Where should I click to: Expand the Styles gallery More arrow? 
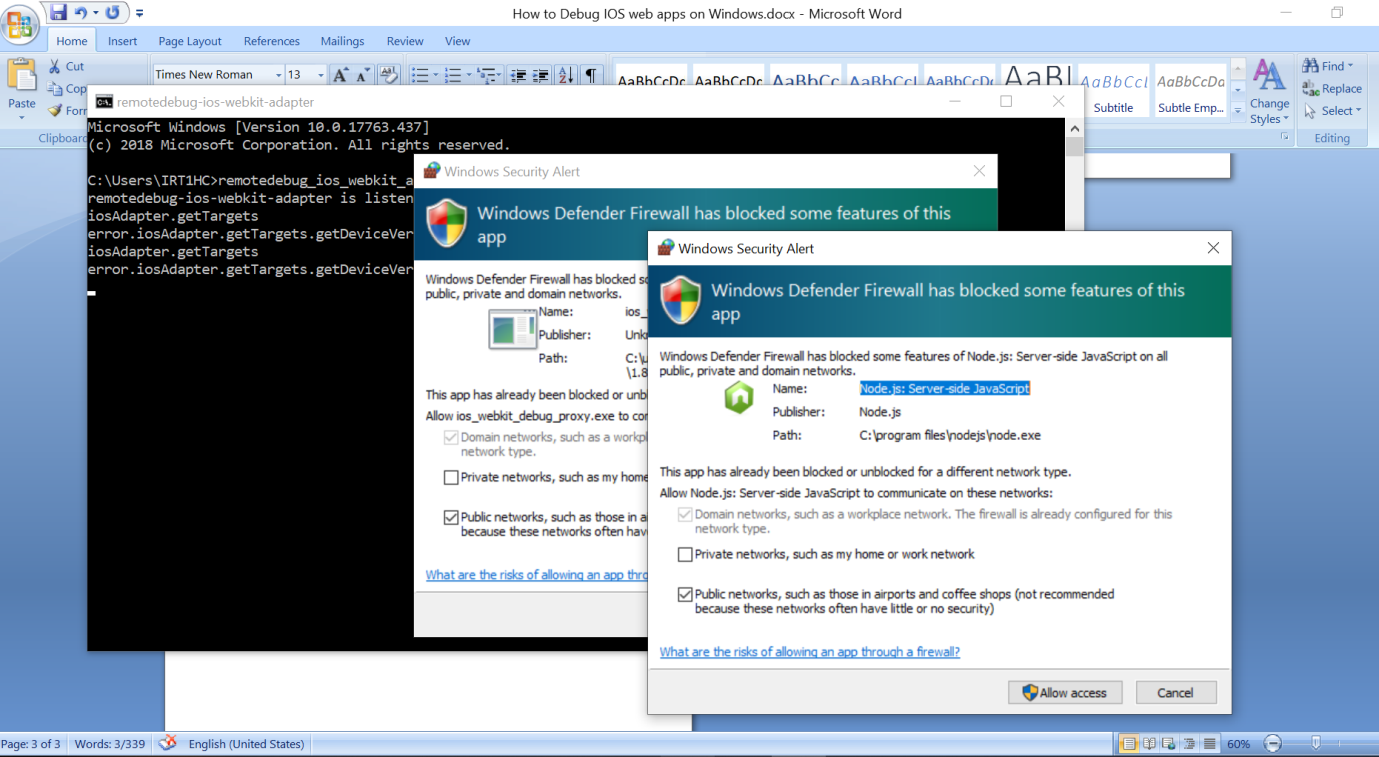(1238, 109)
